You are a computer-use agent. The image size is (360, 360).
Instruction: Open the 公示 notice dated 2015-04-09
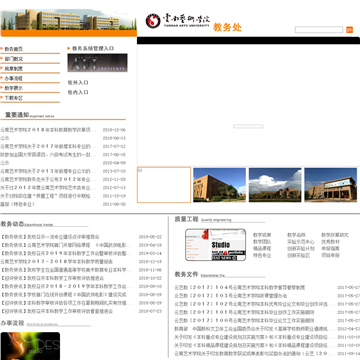point(5,163)
